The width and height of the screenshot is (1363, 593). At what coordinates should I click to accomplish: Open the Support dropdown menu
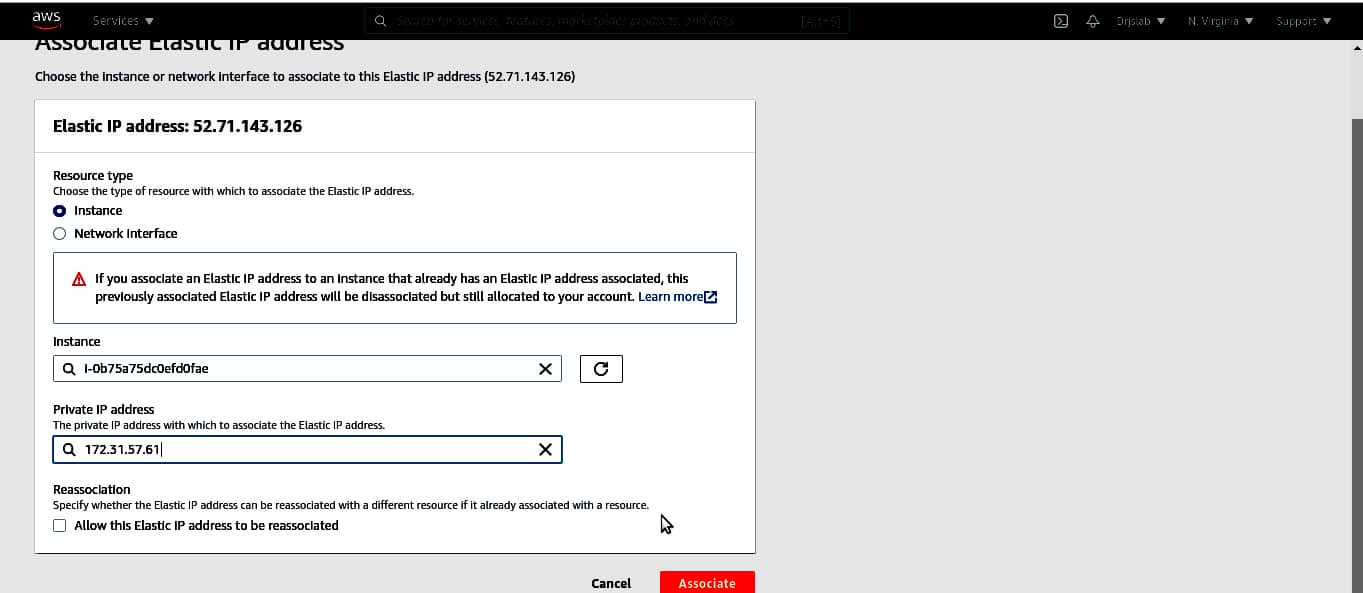pyautogui.click(x=1303, y=21)
